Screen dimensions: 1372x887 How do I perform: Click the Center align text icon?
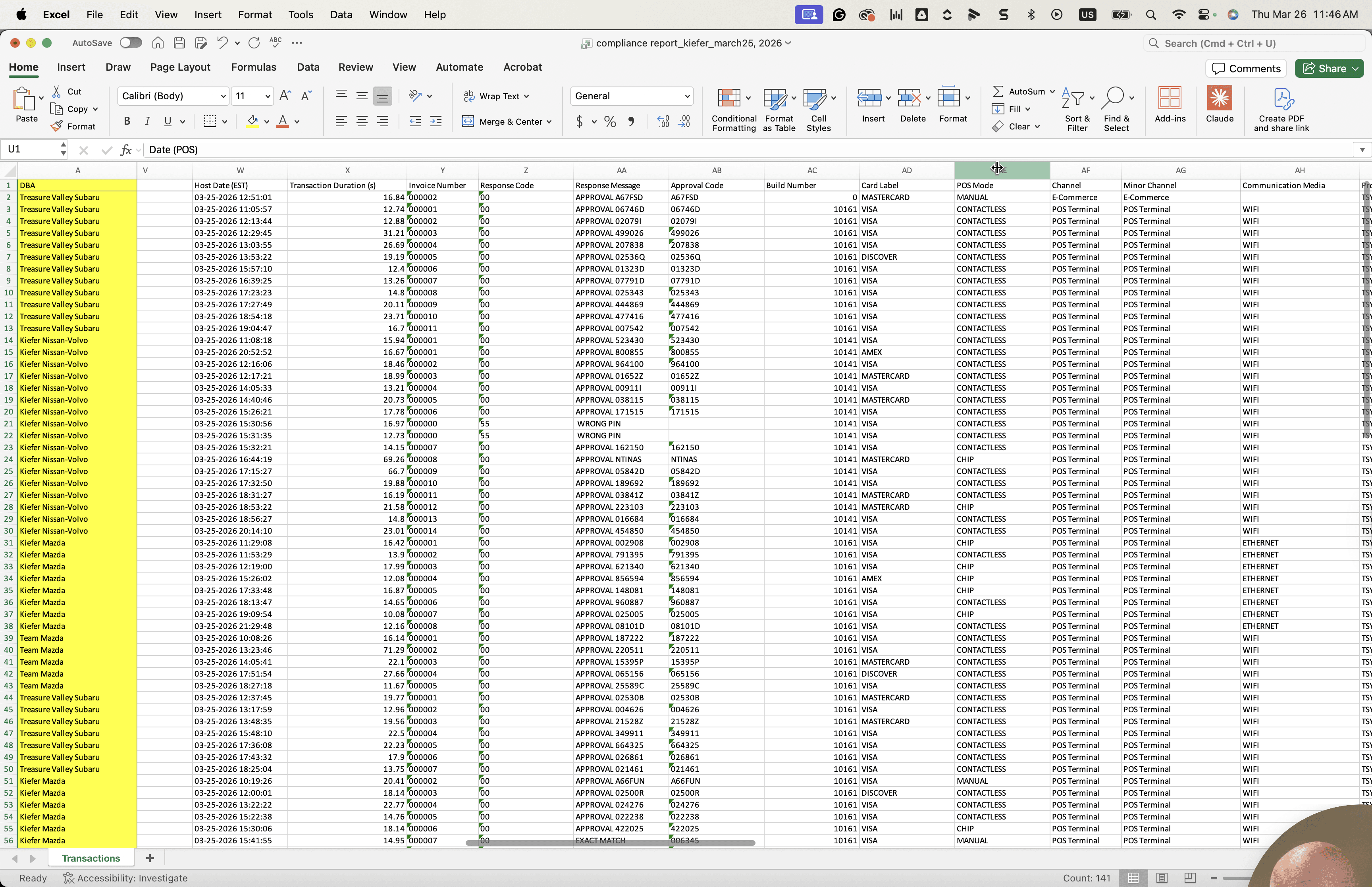tap(362, 121)
